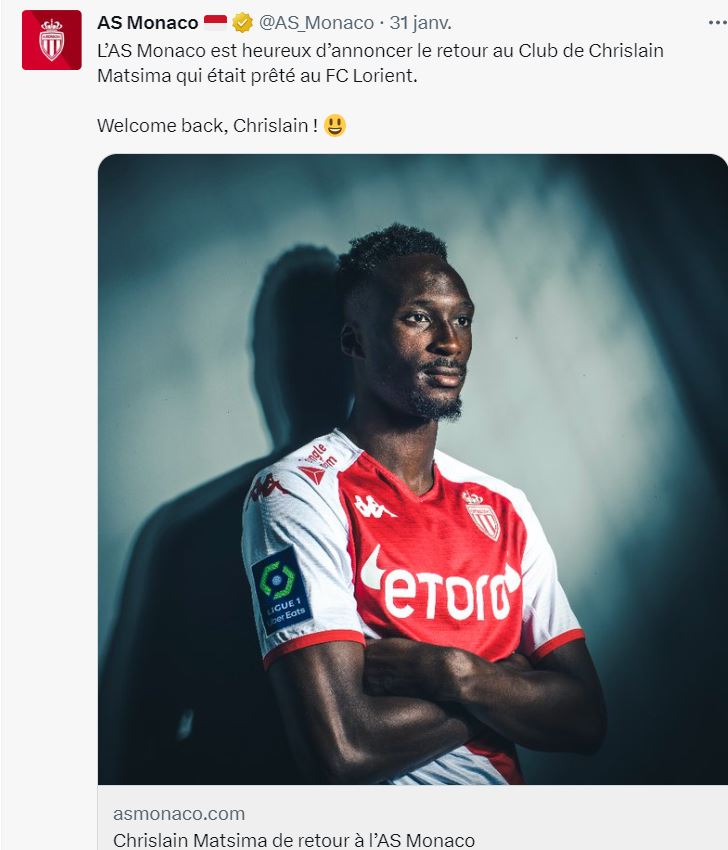Click the @AS_Monaco handle
This screenshot has width=728, height=850.
coord(317,23)
